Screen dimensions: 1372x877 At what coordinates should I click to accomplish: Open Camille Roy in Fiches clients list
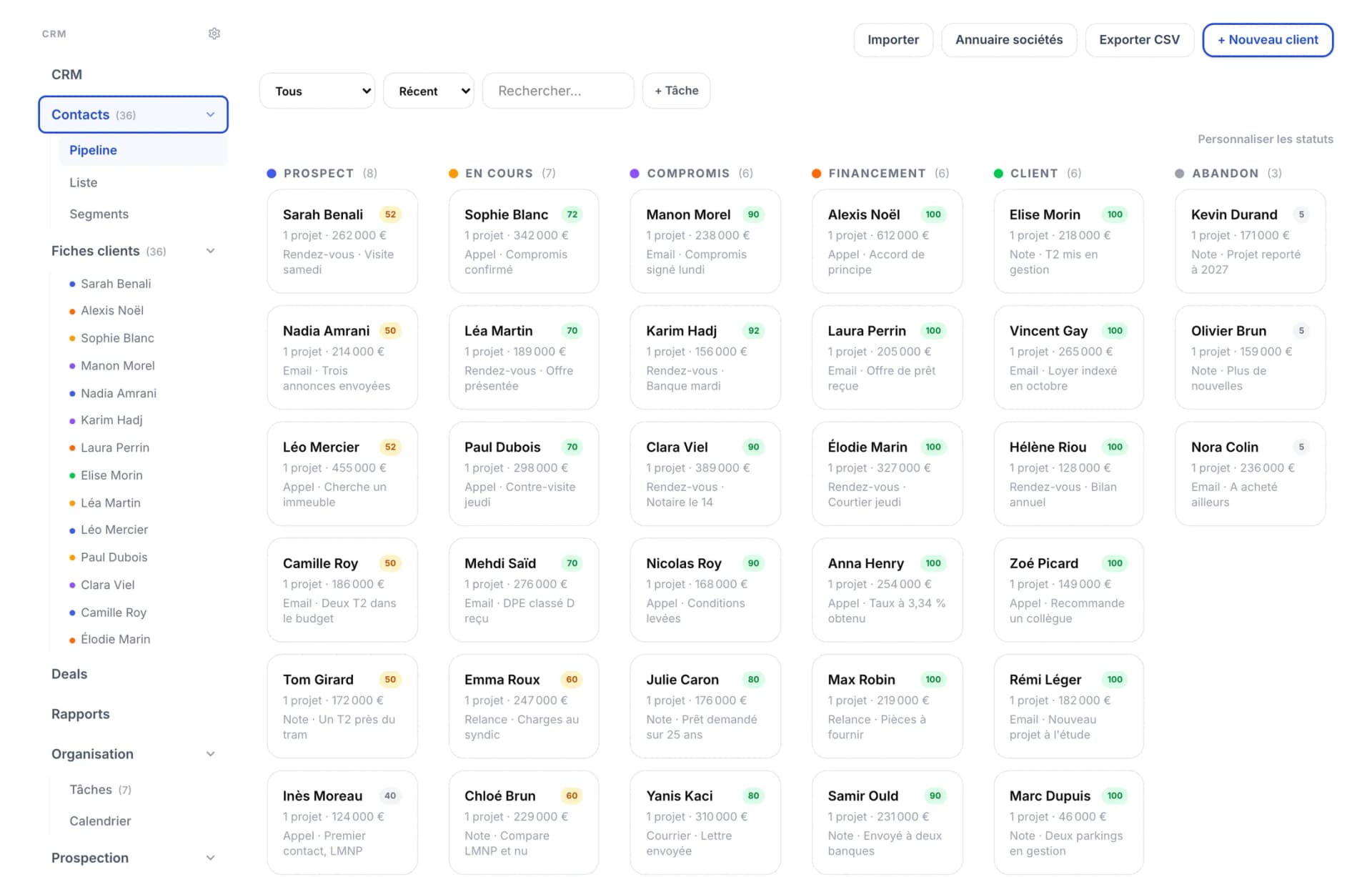pos(114,613)
